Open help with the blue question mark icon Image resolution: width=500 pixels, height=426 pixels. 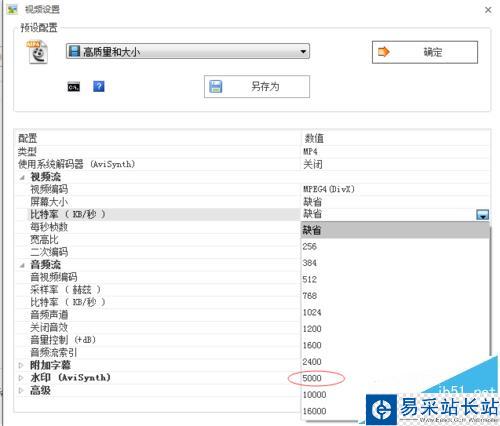[99, 86]
